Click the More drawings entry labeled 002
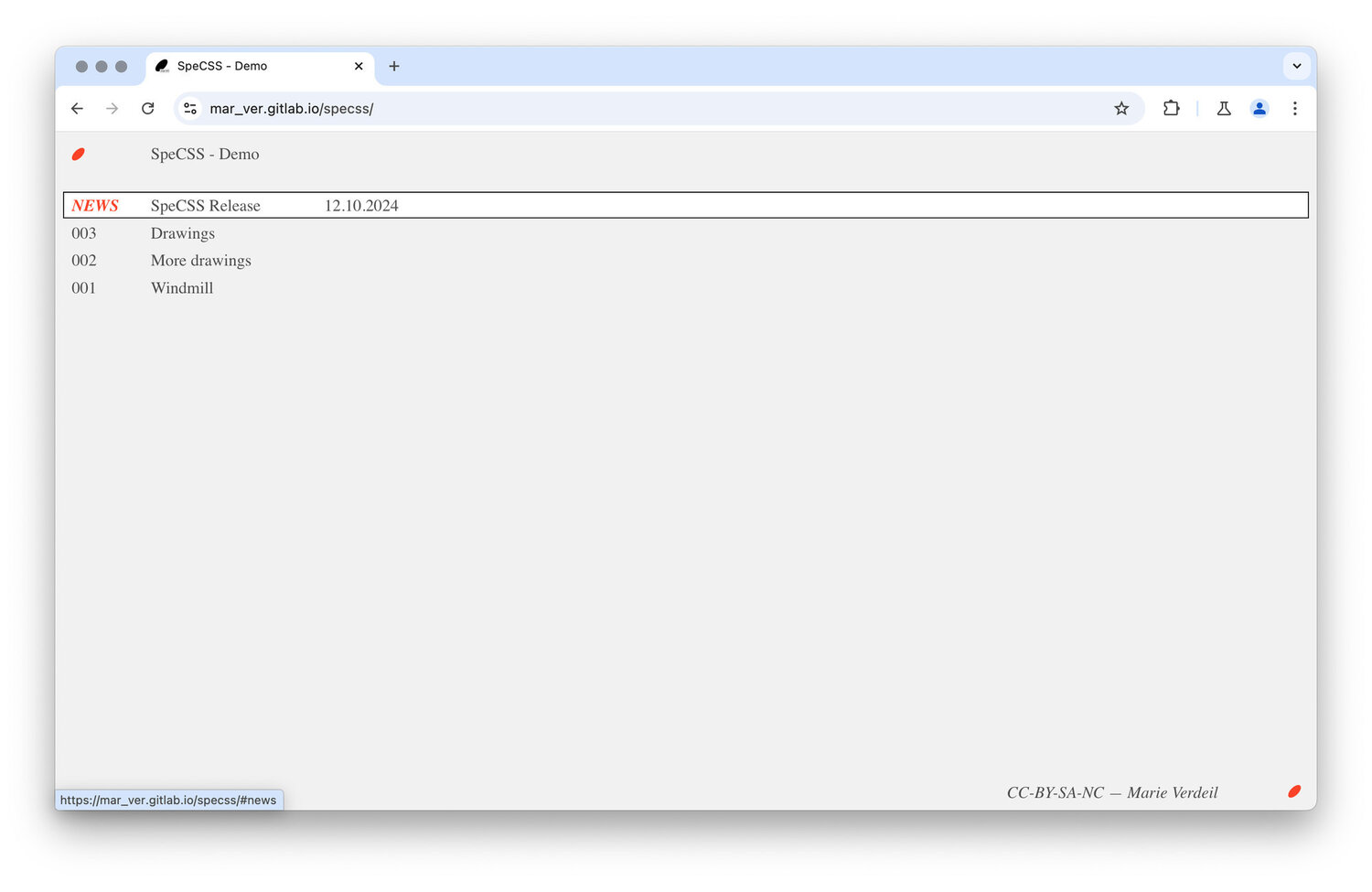The width and height of the screenshot is (1372, 892). tap(200, 260)
